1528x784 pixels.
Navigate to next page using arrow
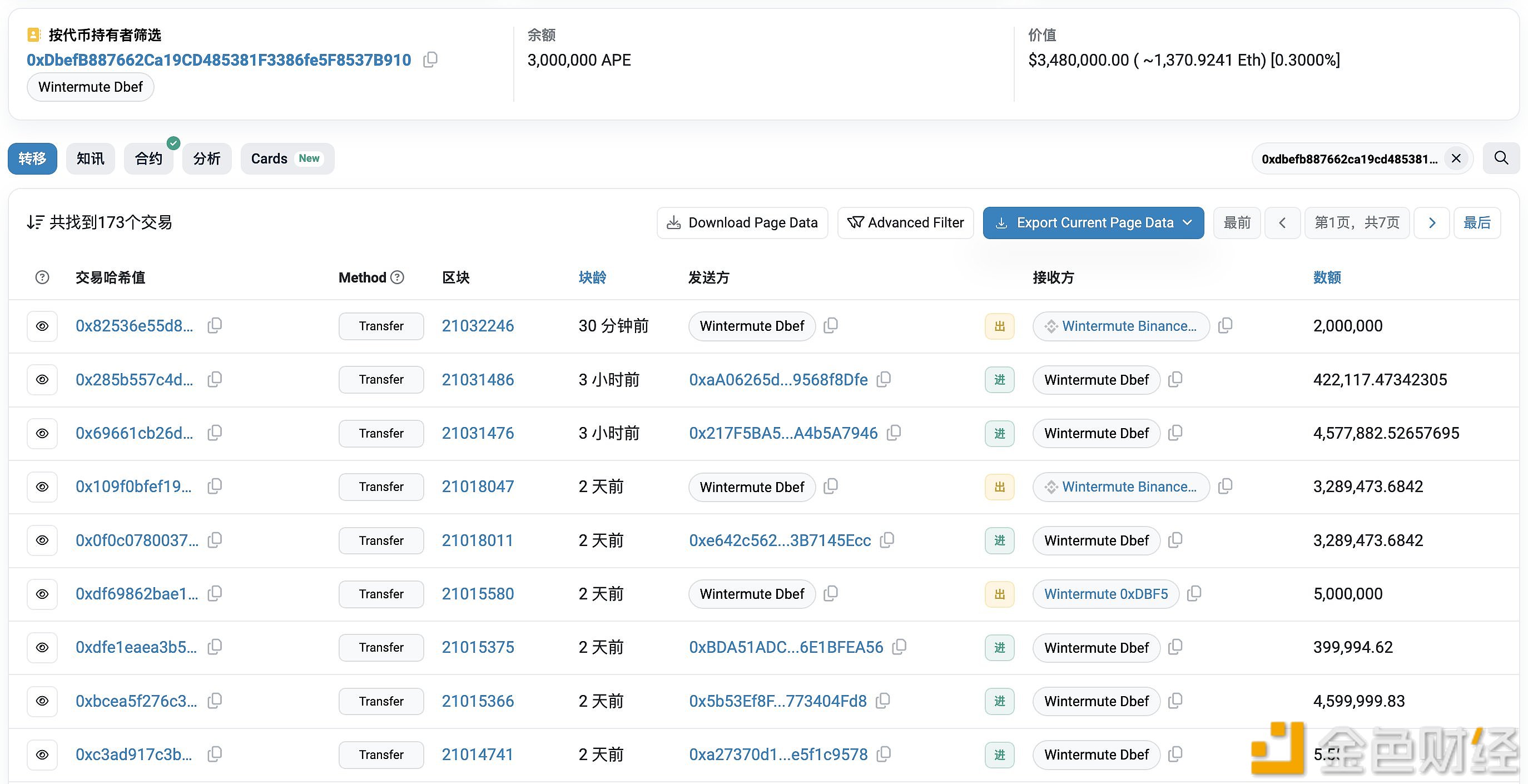[x=1432, y=222]
